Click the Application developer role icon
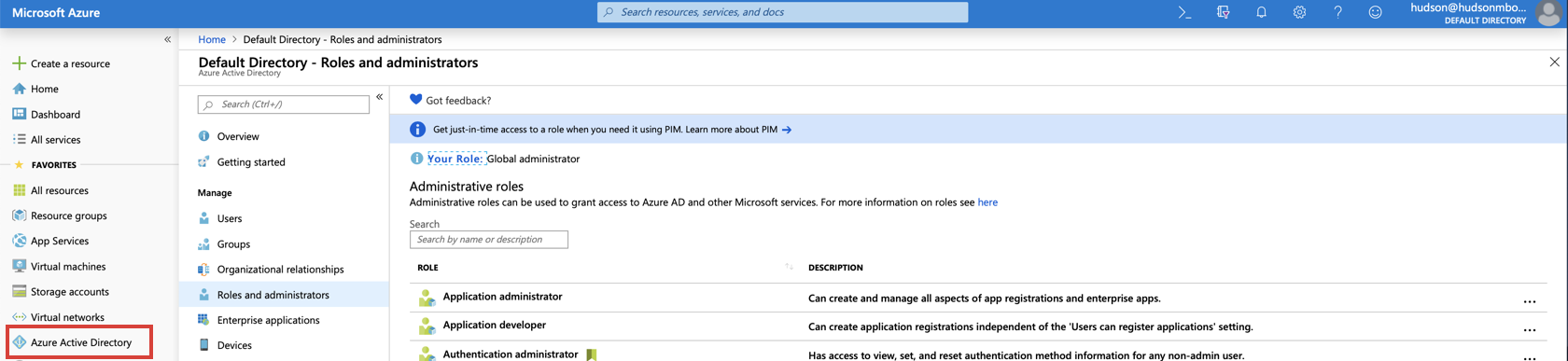 [427, 326]
